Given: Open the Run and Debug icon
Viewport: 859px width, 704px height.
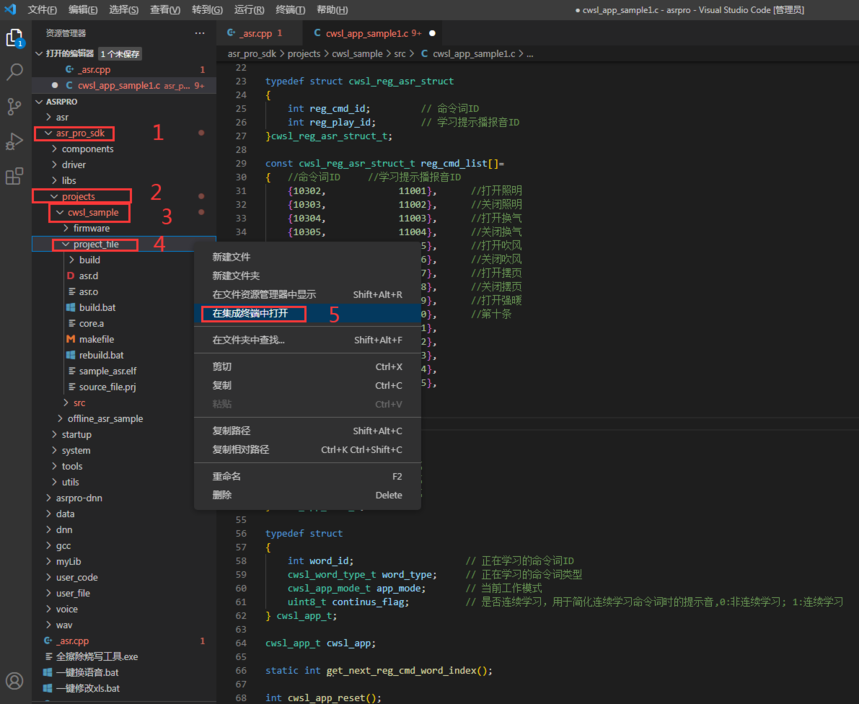Looking at the screenshot, I should coord(15,141).
